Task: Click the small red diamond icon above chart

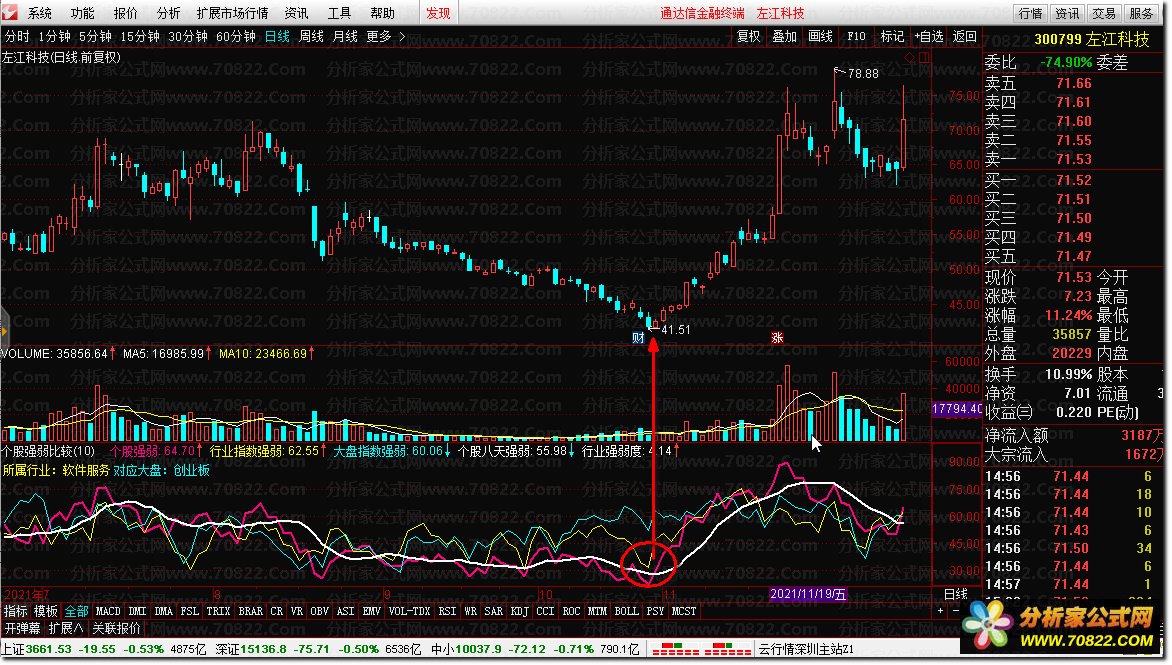Action: point(910,58)
